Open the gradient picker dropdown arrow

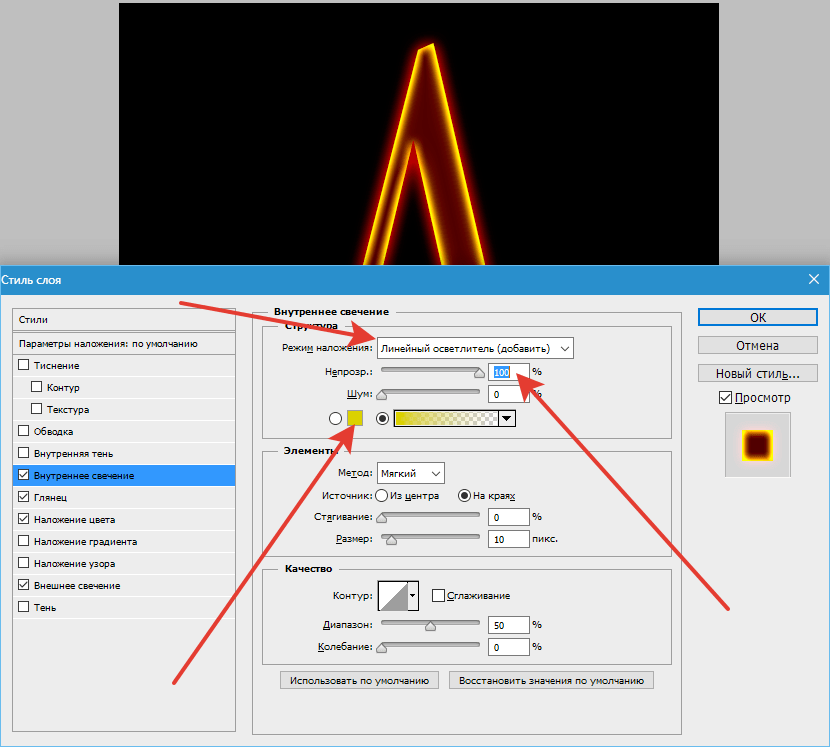[x=506, y=419]
